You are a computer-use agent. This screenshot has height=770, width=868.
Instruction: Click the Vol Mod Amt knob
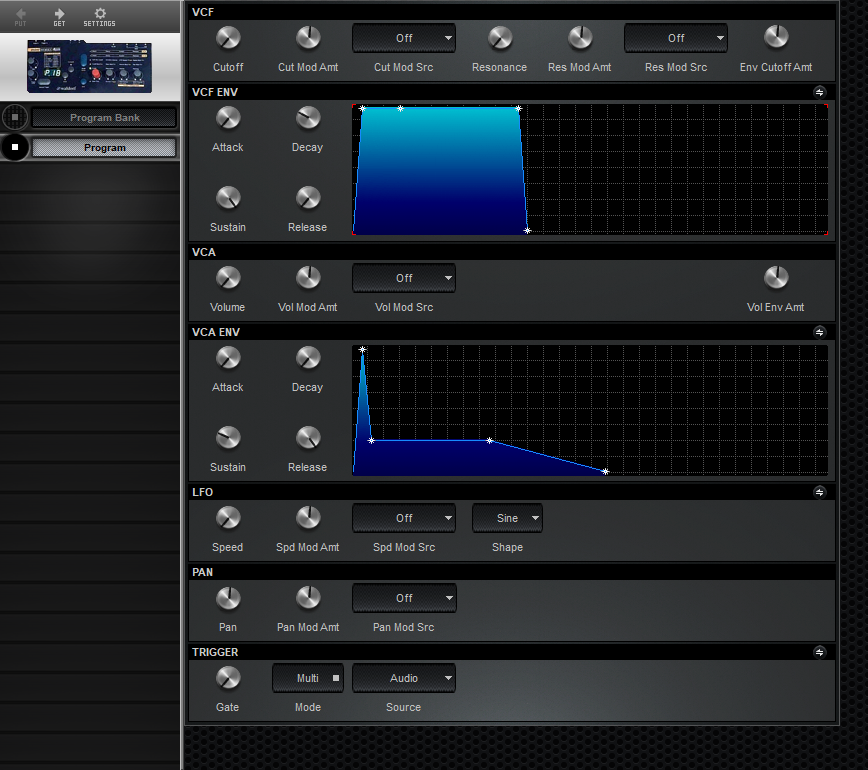point(308,278)
